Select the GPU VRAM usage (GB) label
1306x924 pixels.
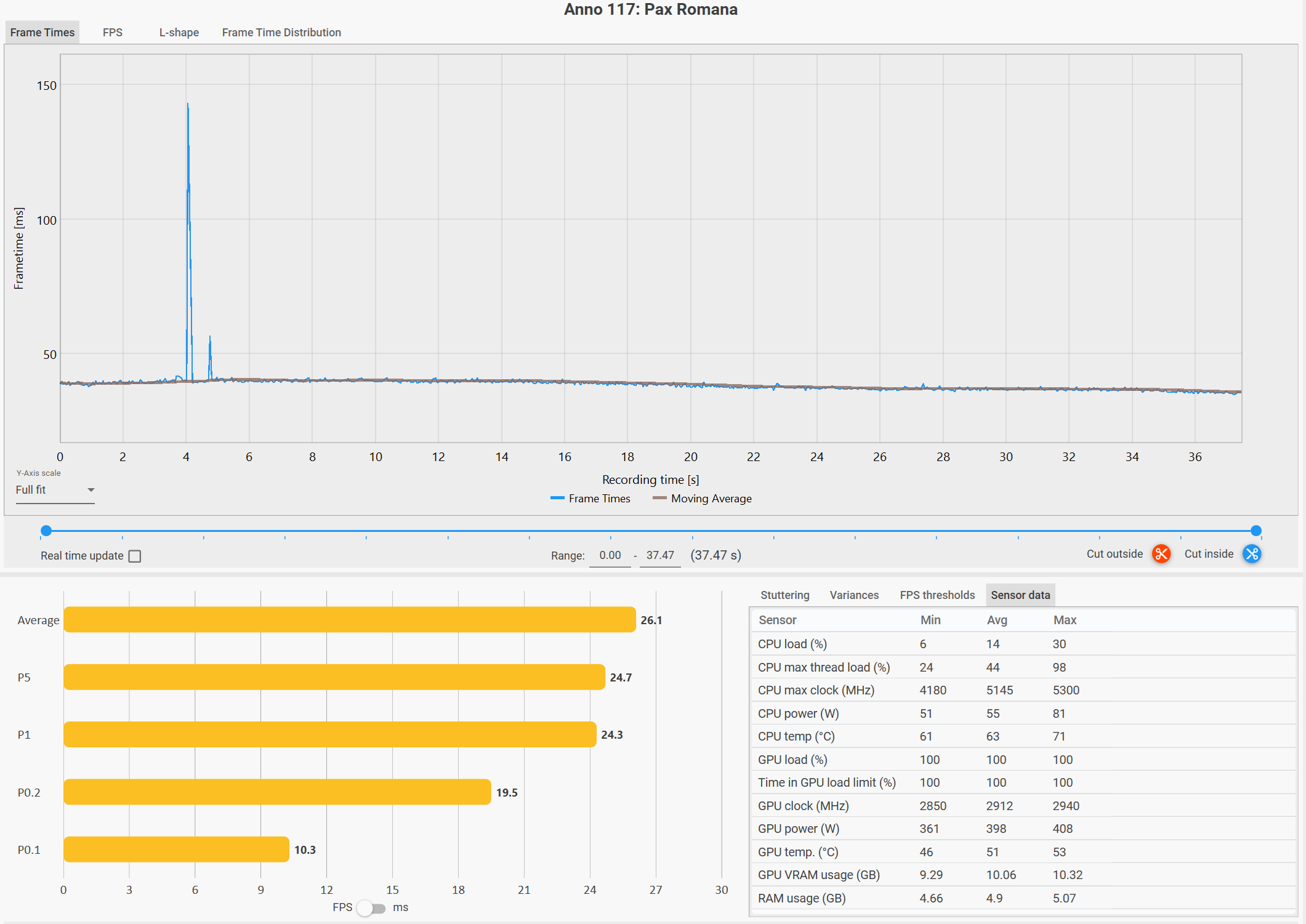coord(819,875)
